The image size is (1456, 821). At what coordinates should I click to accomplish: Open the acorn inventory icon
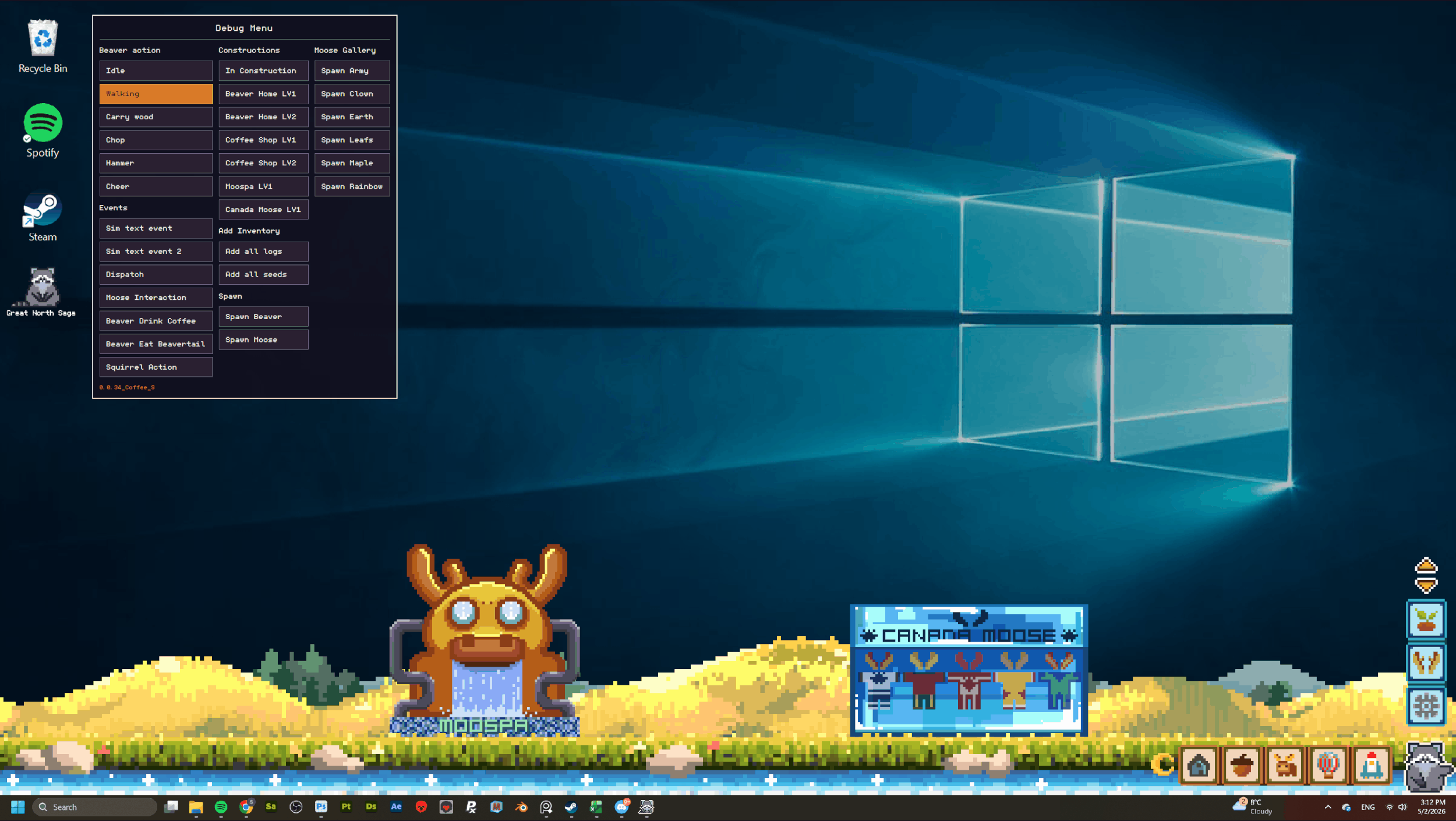point(1242,765)
